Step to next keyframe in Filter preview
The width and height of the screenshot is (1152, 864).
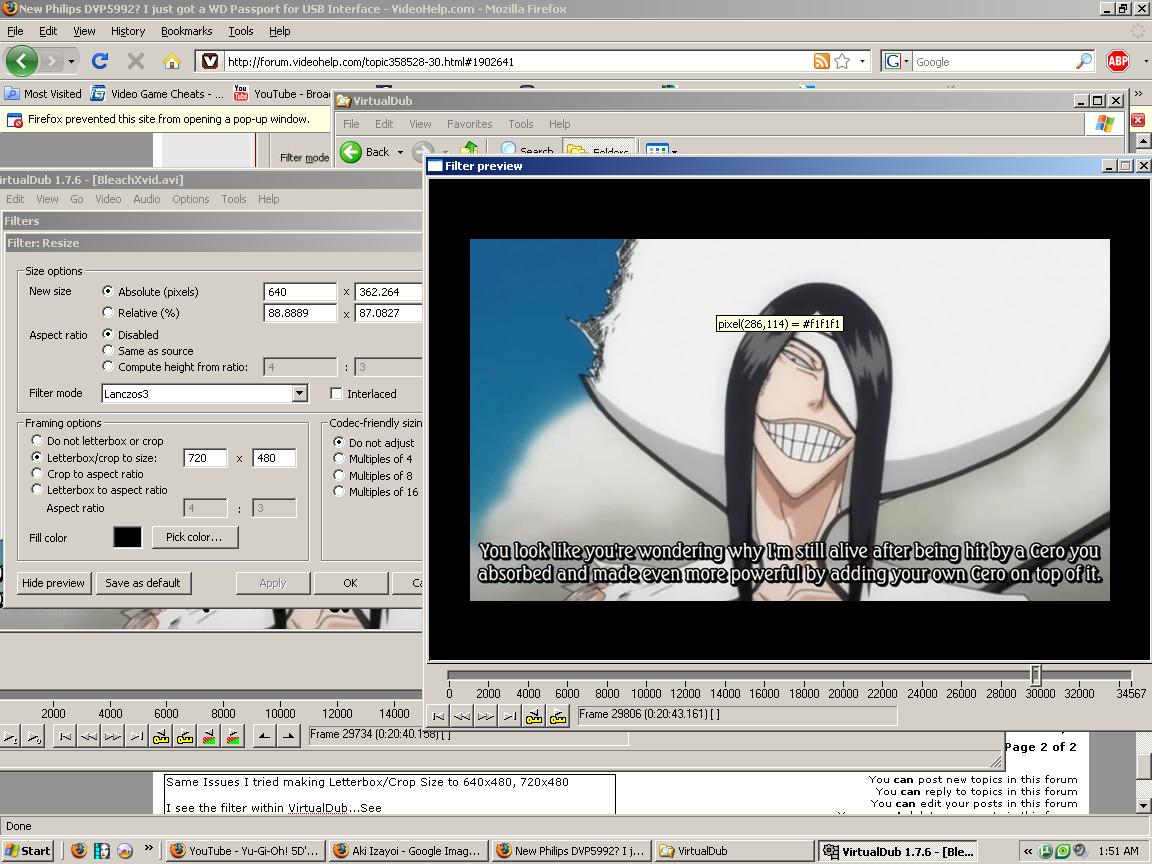point(486,716)
